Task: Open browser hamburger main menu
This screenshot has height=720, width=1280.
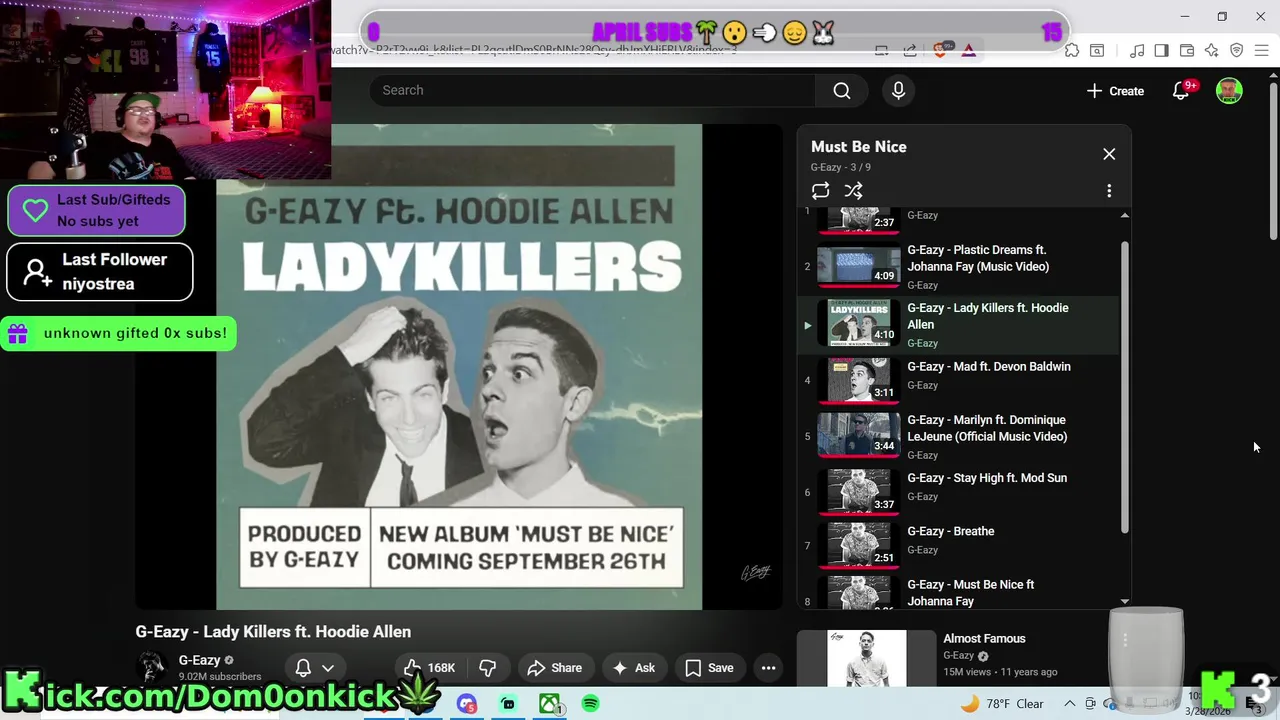Action: [1261, 51]
